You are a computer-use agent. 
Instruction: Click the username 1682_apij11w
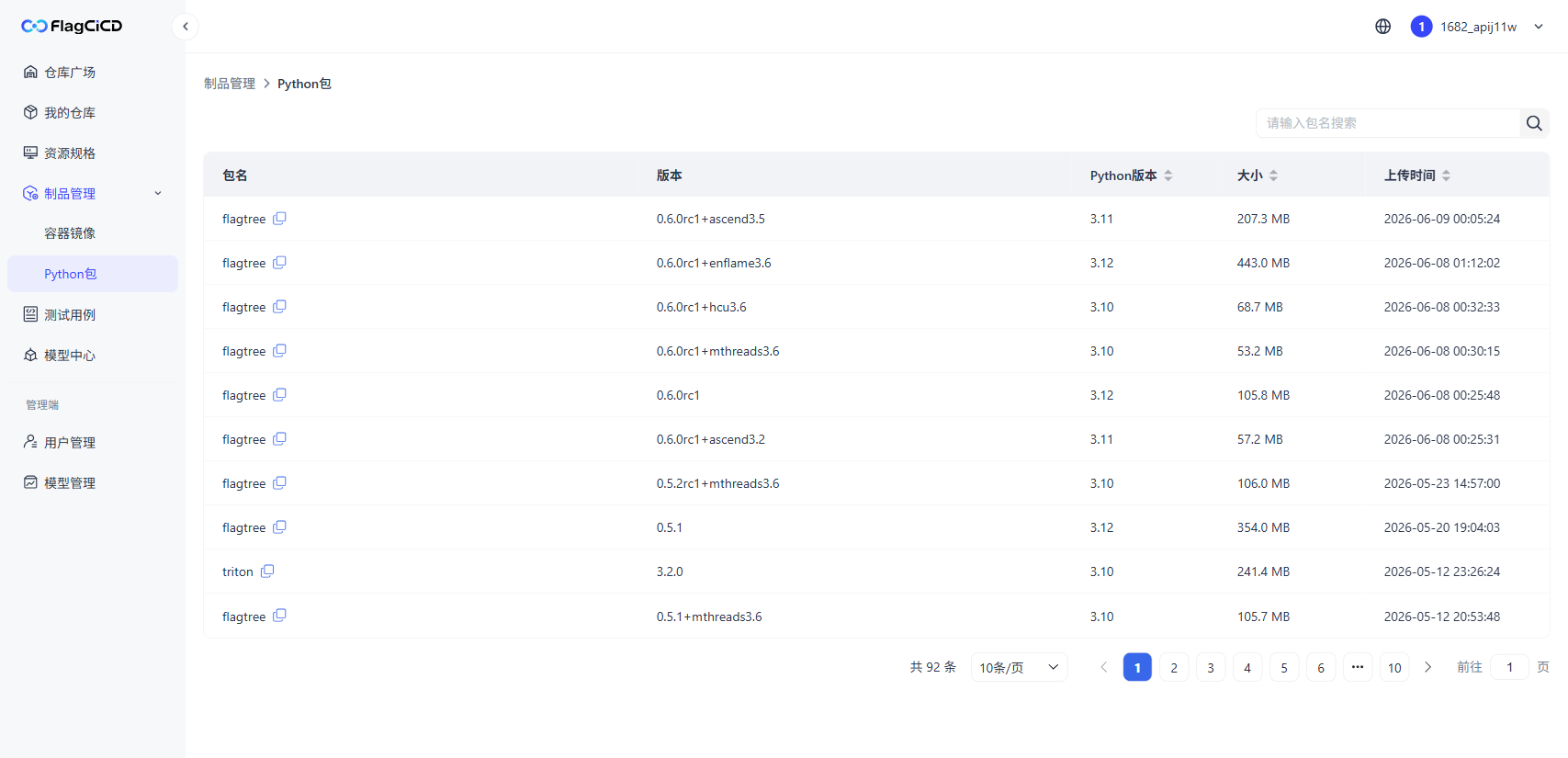coord(1479,27)
